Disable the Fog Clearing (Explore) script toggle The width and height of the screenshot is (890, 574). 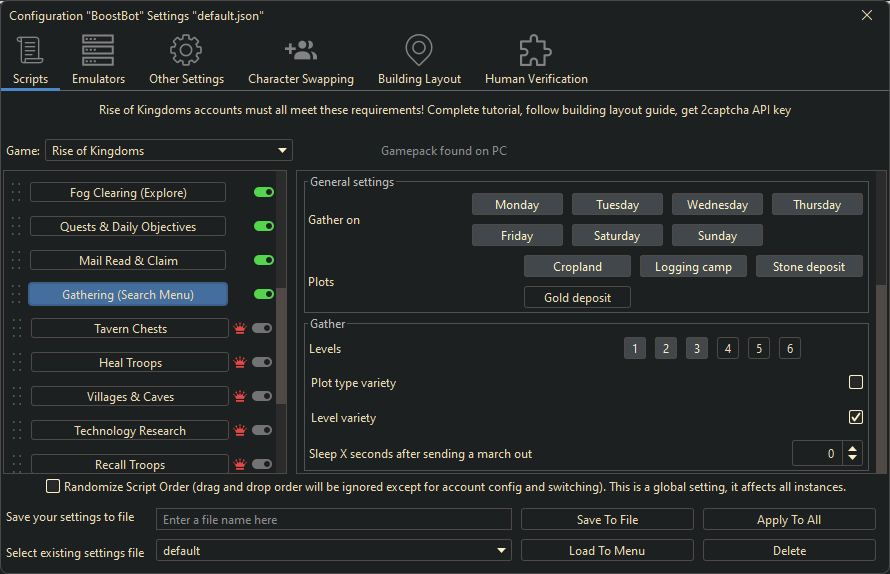click(264, 192)
